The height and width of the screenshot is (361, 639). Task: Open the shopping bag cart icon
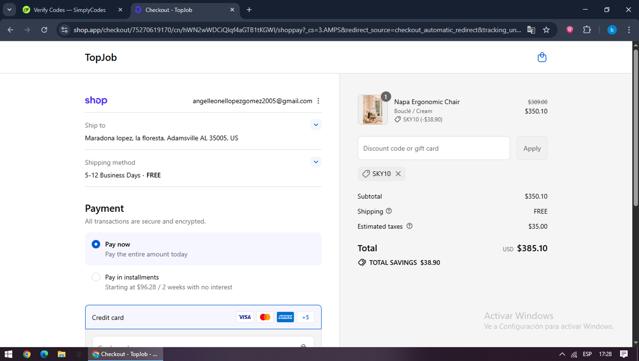[x=542, y=57]
